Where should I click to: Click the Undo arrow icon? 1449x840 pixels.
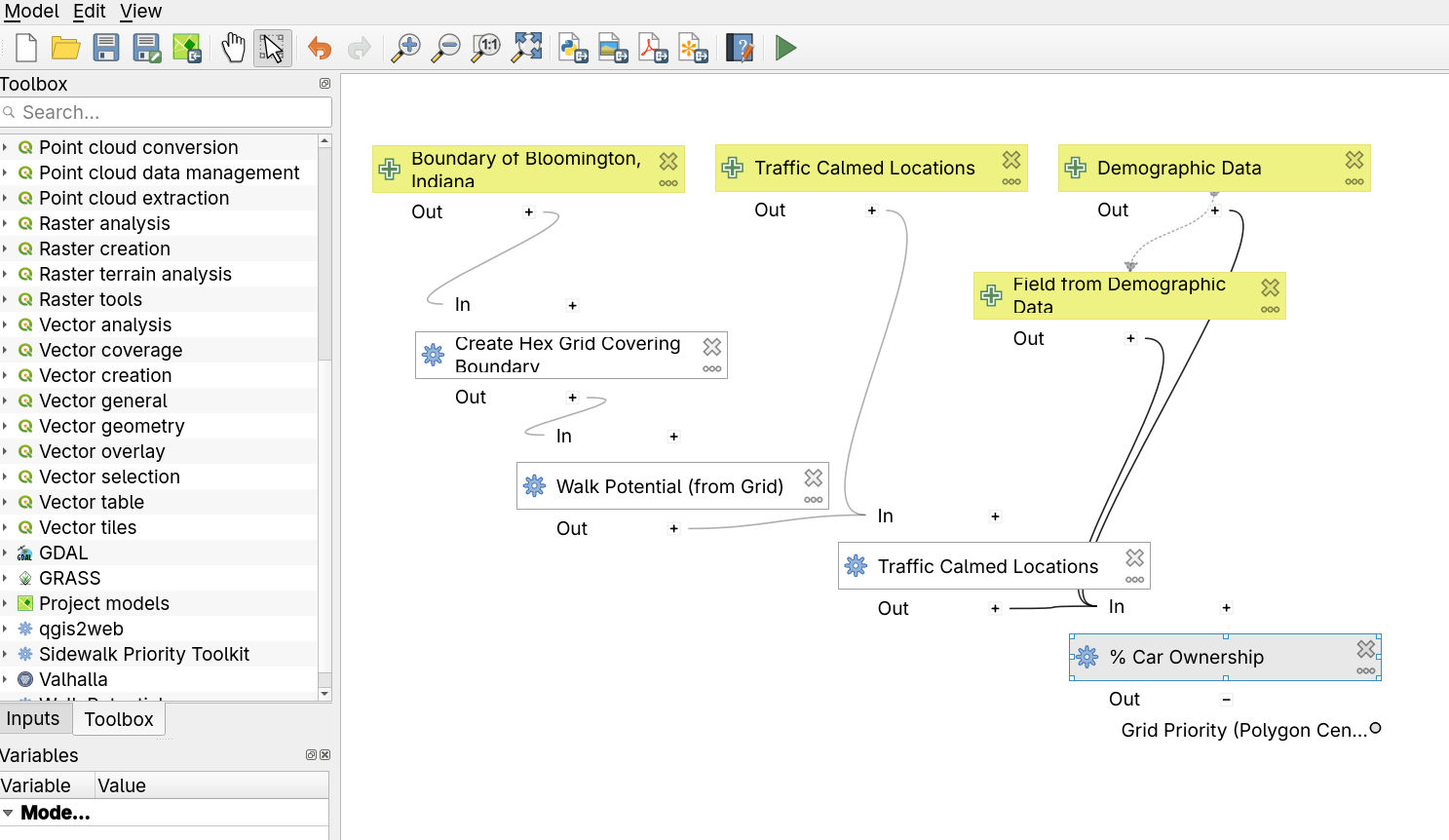pyautogui.click(x=320, y=48)
